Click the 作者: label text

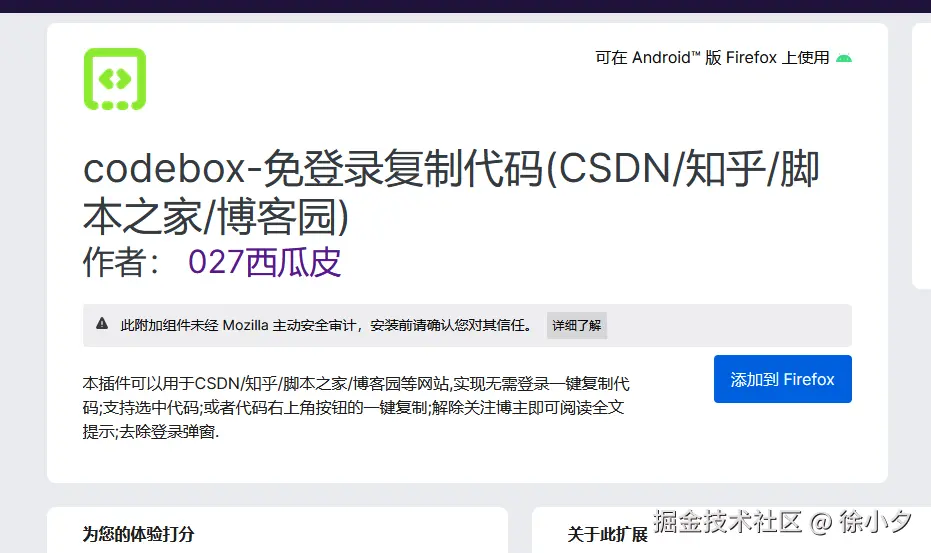point(121,262)
